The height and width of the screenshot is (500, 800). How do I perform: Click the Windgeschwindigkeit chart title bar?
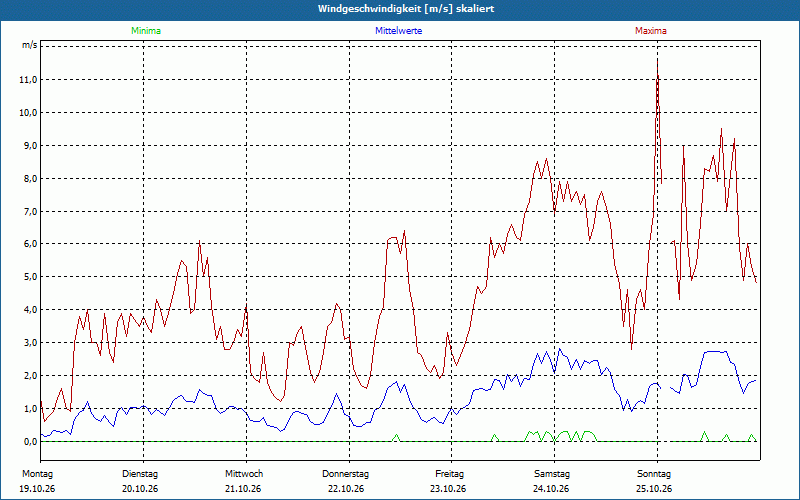coord(400,9)
